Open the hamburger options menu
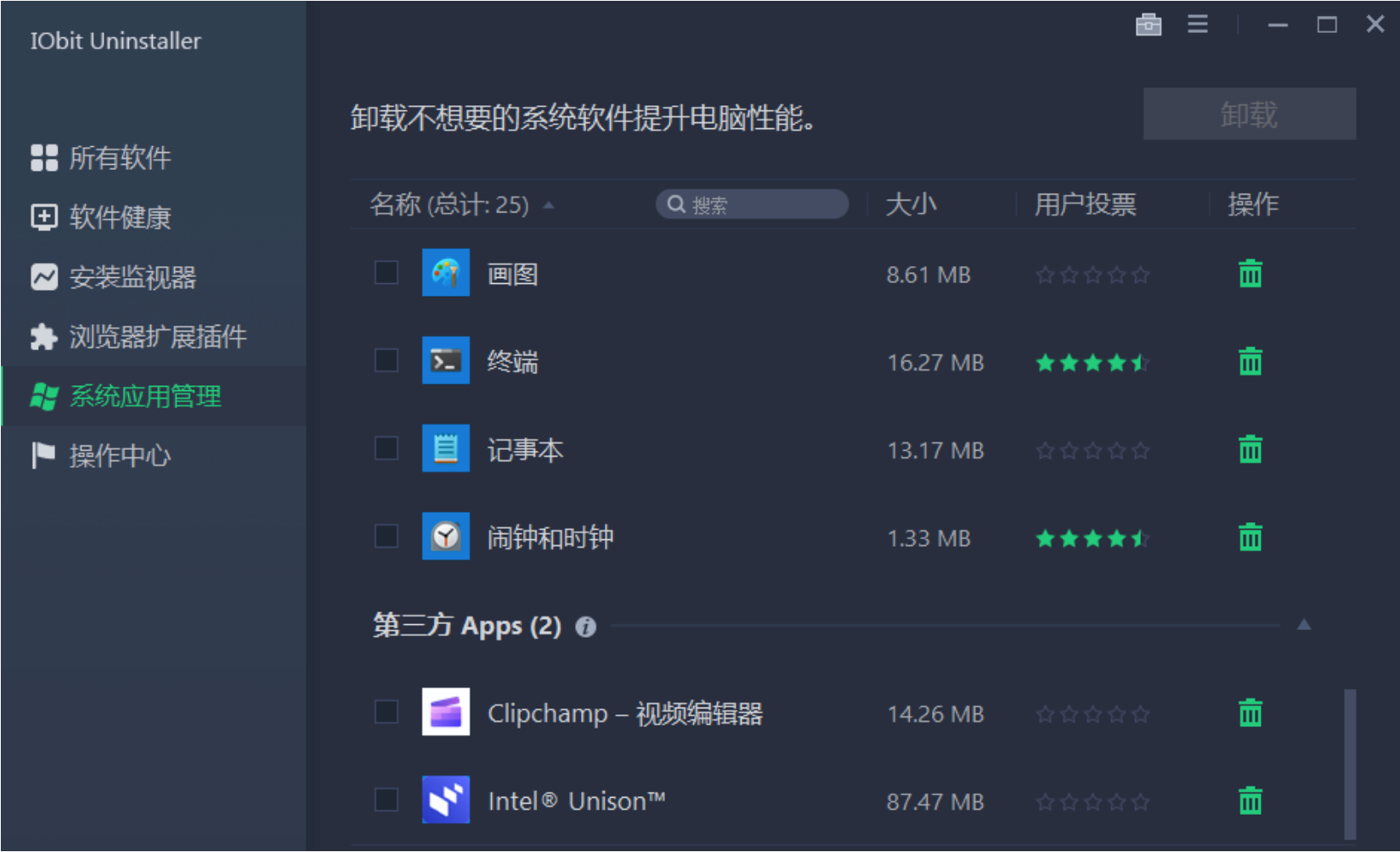This screenshot has width=1400, height=852. pyautogui.click(x=1198, y=25)
